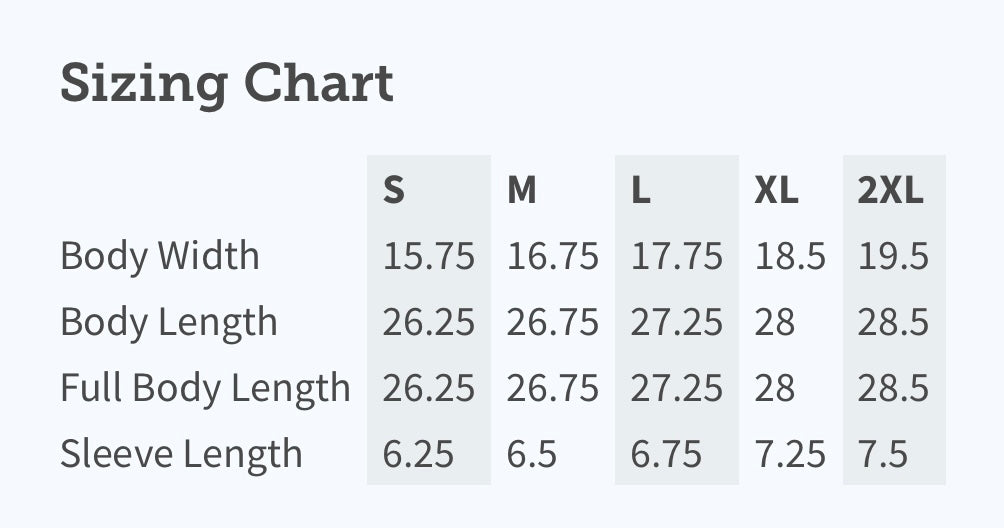Click the 18.5 Body Width value for XL
The image size is (1004, 528).
click(790, 256)
